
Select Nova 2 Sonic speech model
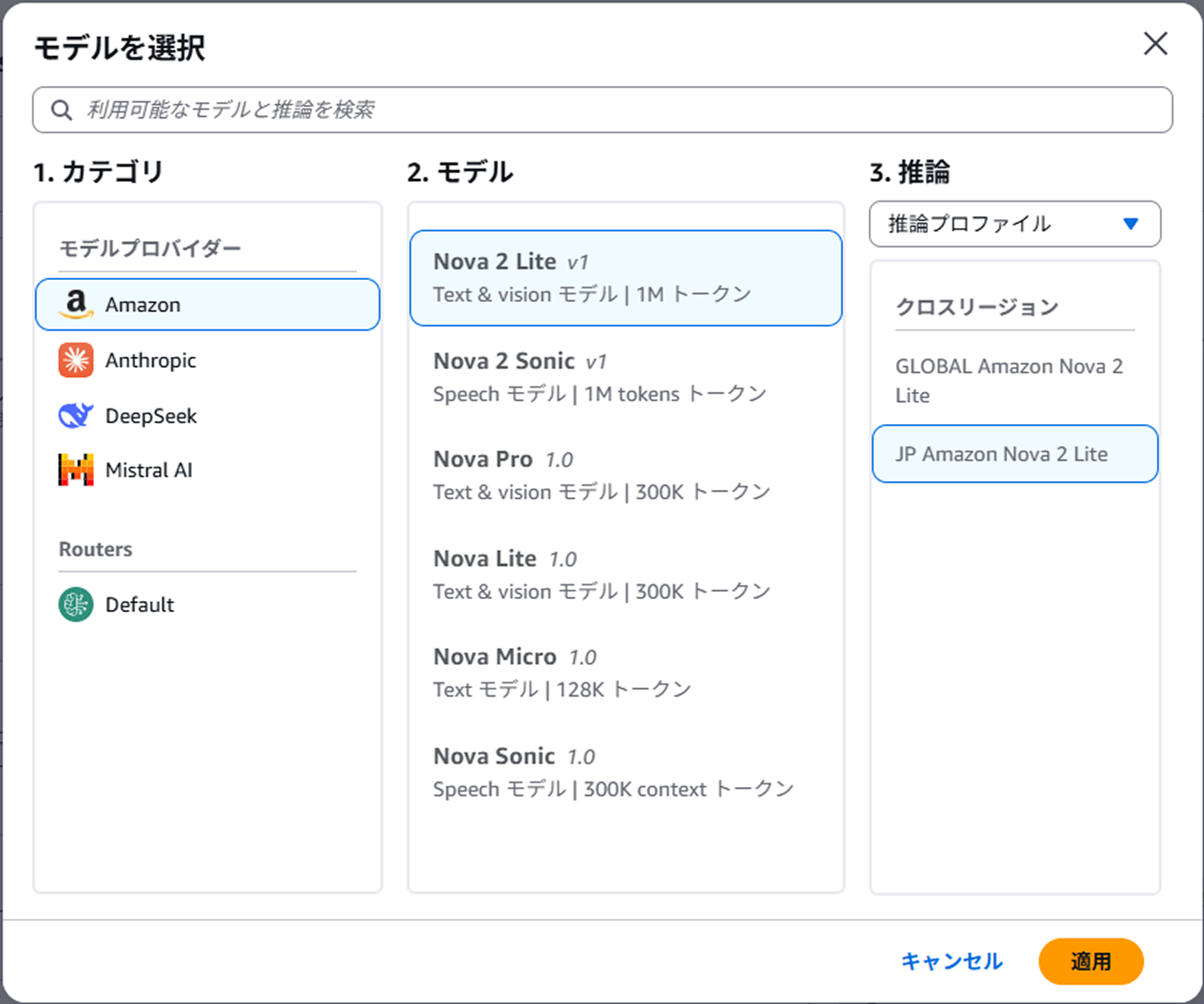(625, 377)
